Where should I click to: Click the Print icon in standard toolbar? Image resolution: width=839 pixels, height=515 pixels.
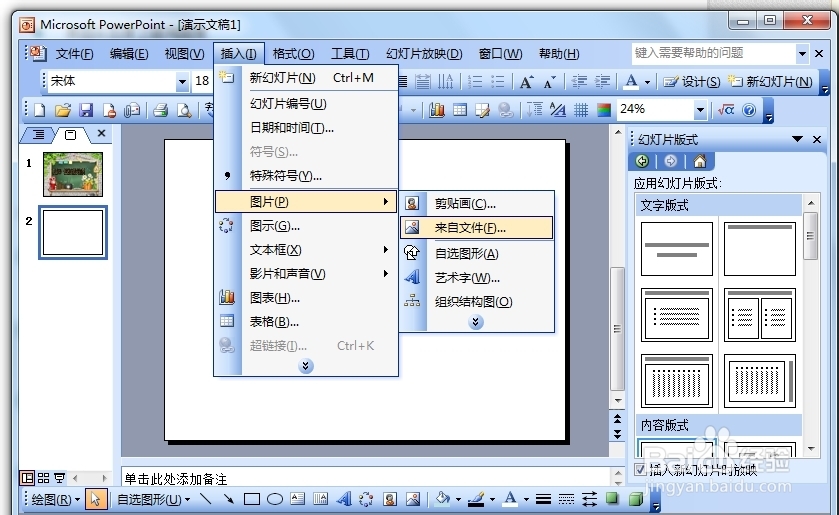tap(161, 110)
